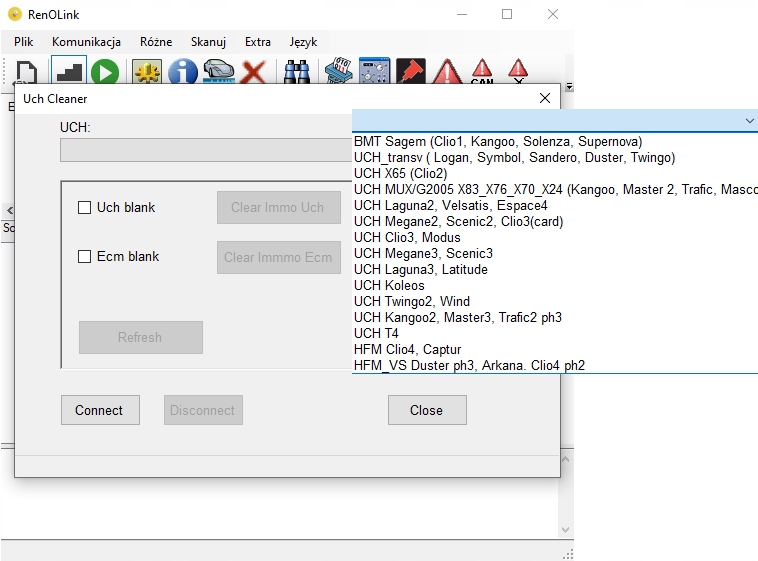Image resolution: width=758 pixels, height=561 pixels.
Task: Select UCH Laguna2, Velsatis, Espace4 option
Action: (x=555, y=205)
